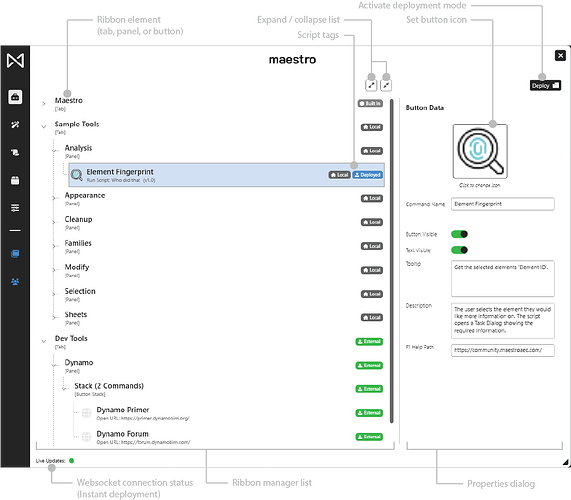Expand the Sheets panel node

tap(55, 318)
